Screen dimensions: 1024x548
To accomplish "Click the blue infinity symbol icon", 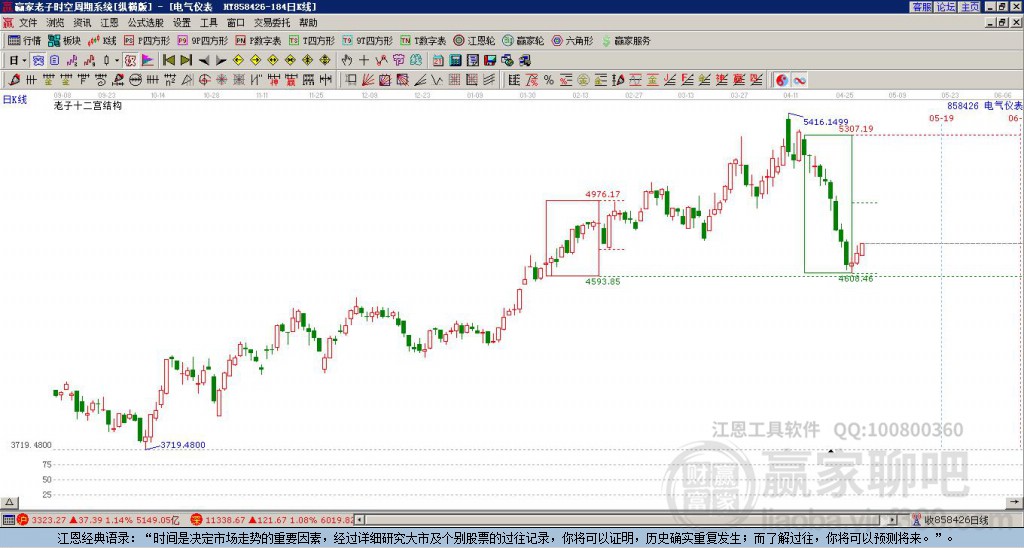I will click(x=799, y=80).
